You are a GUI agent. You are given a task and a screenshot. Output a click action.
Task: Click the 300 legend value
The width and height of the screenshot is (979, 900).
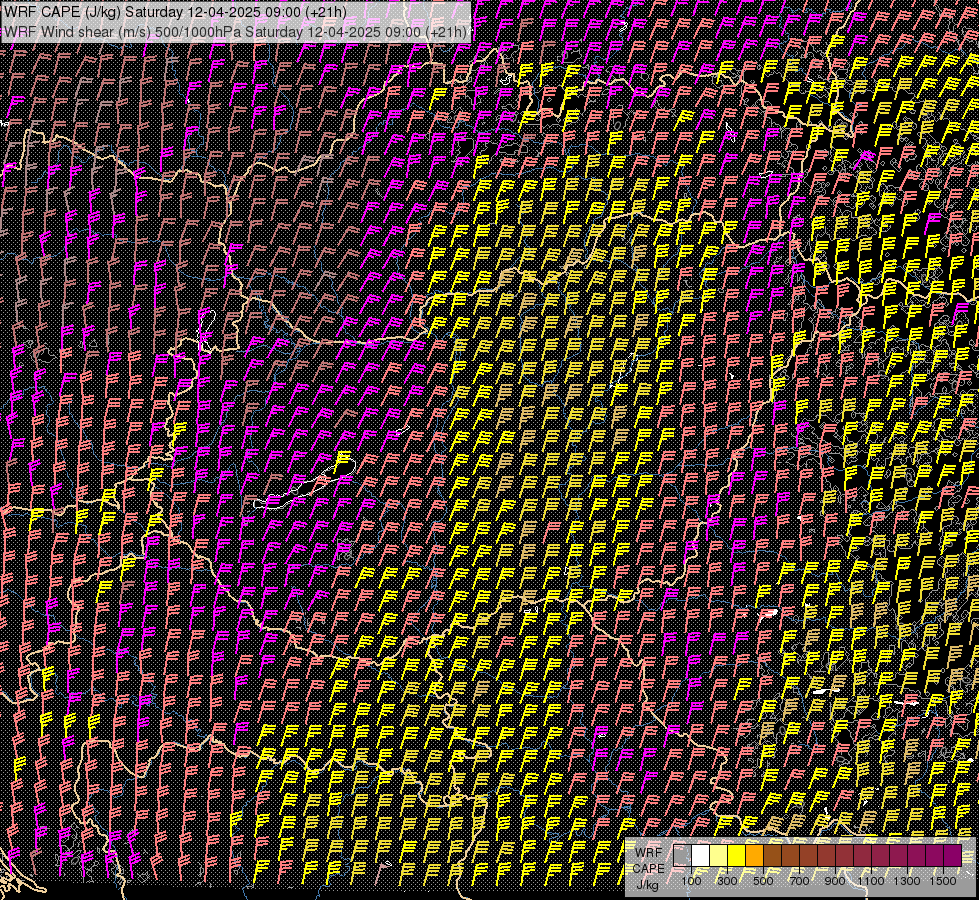[727, 881]
